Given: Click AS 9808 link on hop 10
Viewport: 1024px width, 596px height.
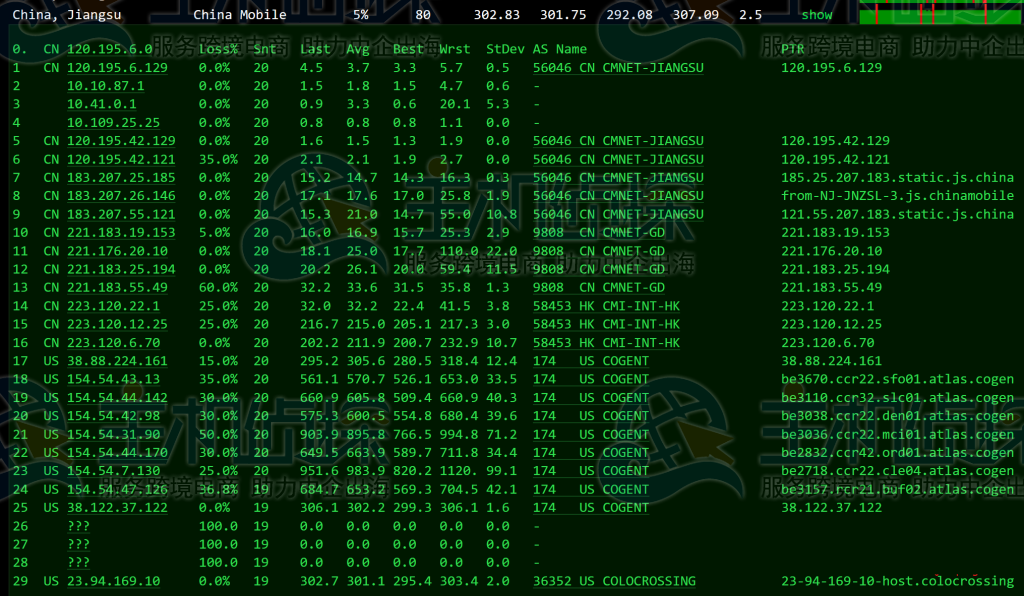Looking at the screenshot, I should click(548, 232).
